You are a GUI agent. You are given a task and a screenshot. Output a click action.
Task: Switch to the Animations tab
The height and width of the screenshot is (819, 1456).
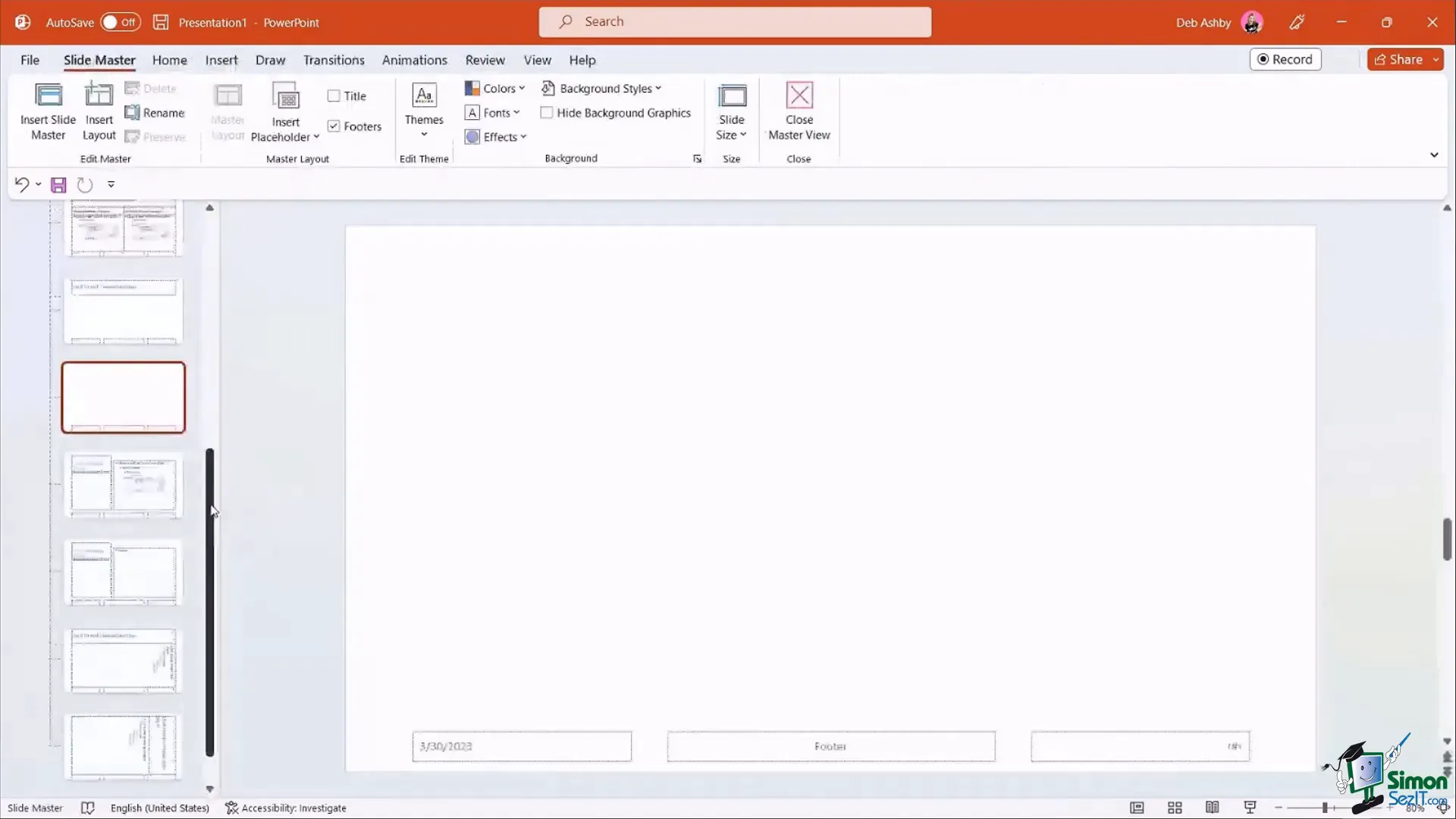point(414,60)
